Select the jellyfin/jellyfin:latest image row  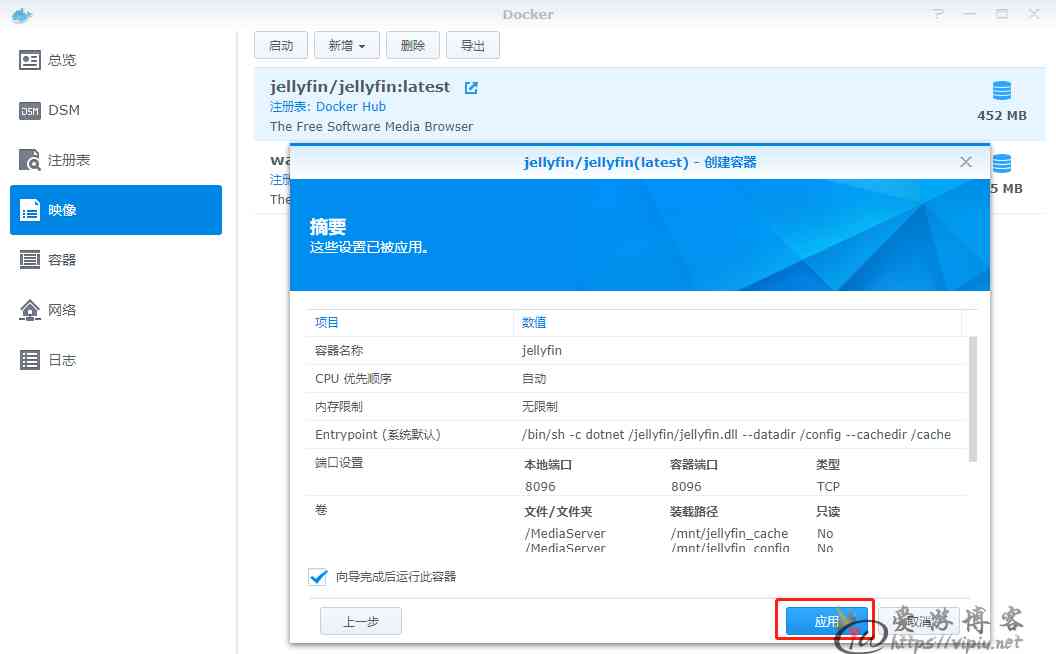(649, 104)
